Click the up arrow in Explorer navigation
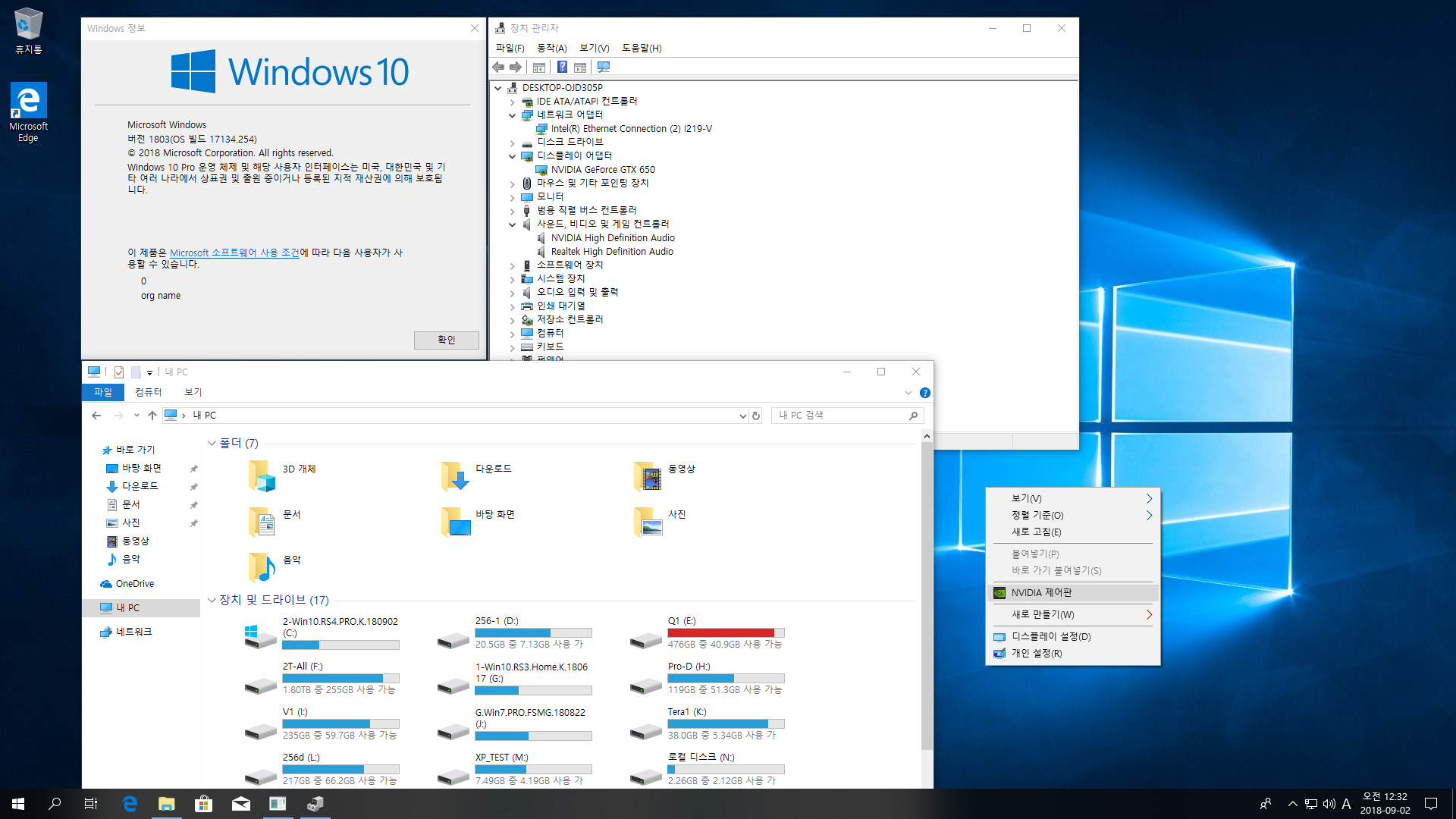Viewport: 1456px width, 819px height. click(x=152, y=416)
